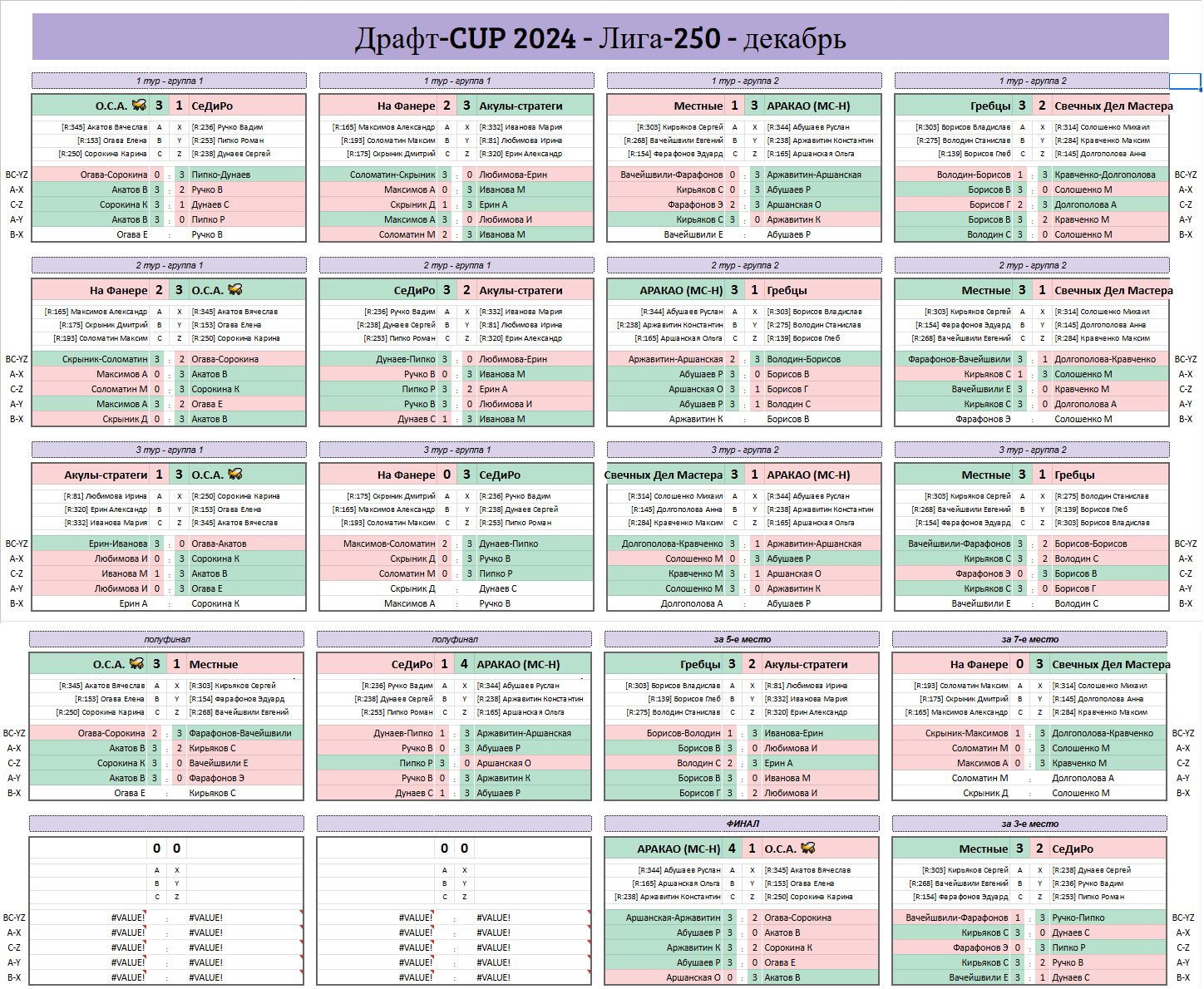Click '[R:268] Вачейшвили Евгений' in полуфинал match

239,712
